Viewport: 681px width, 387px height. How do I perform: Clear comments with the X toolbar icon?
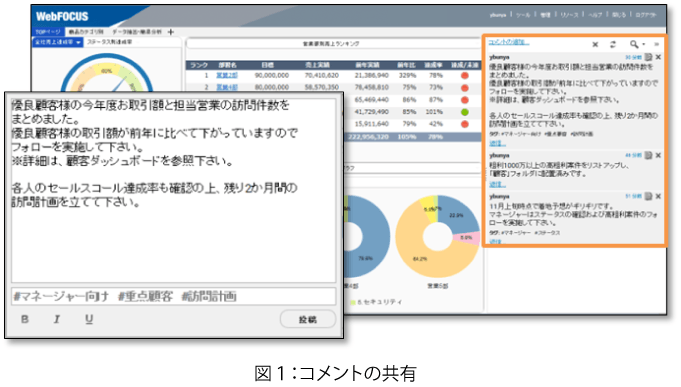point(595,44)
